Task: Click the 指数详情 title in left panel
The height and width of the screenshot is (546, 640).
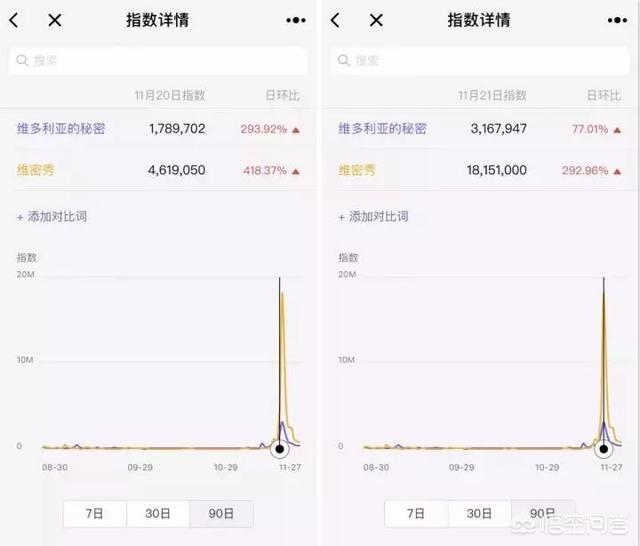Action: point(158,20)
